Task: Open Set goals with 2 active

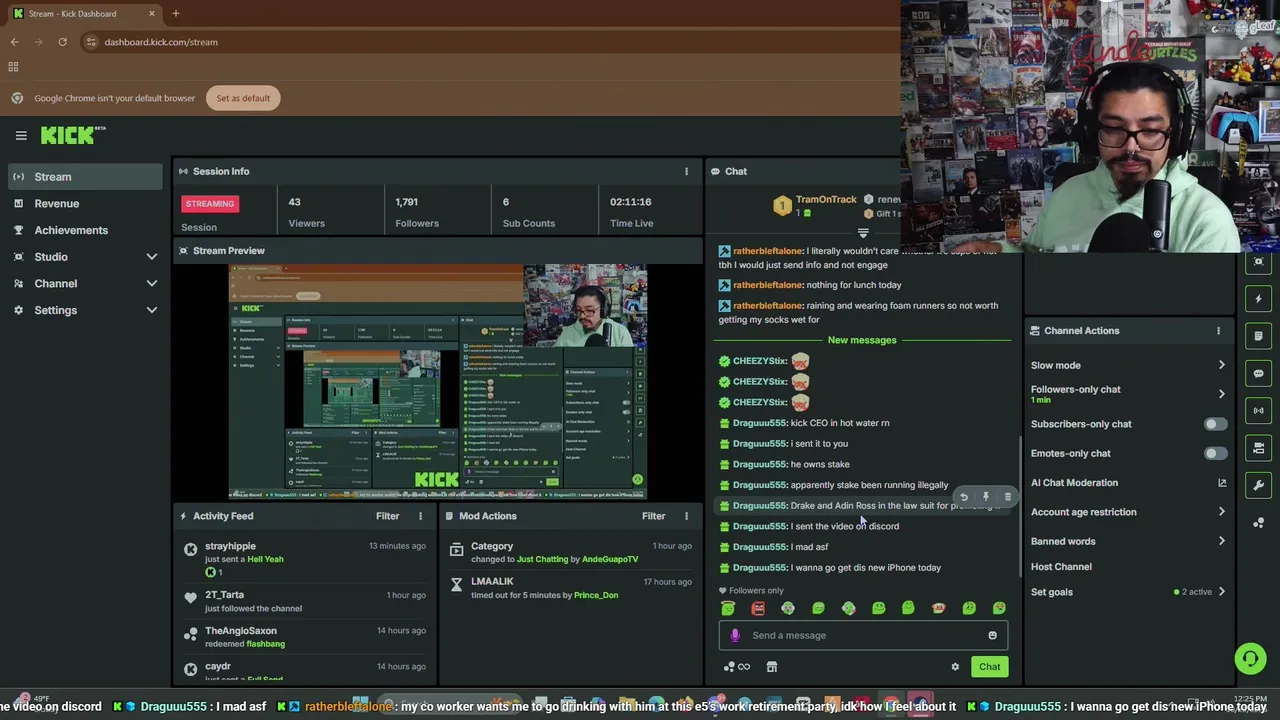Action: 1128,592
